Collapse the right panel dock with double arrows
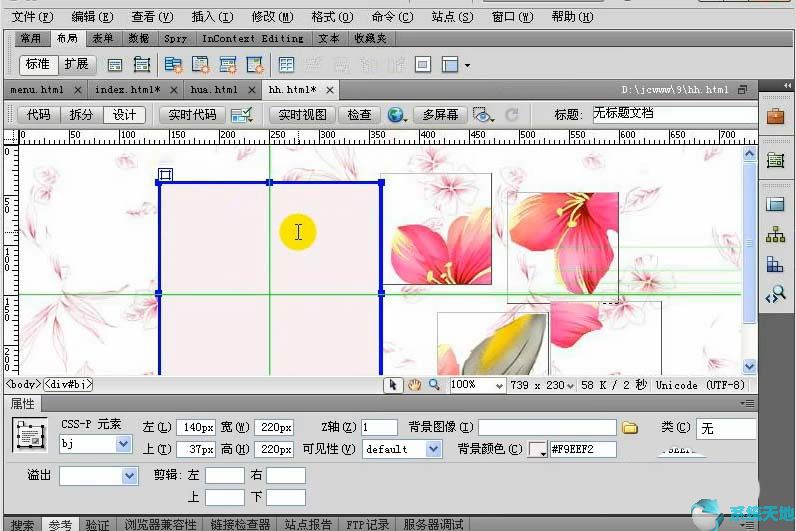The width and height of the screenshot is (796, 531). (x=787, y=85)
